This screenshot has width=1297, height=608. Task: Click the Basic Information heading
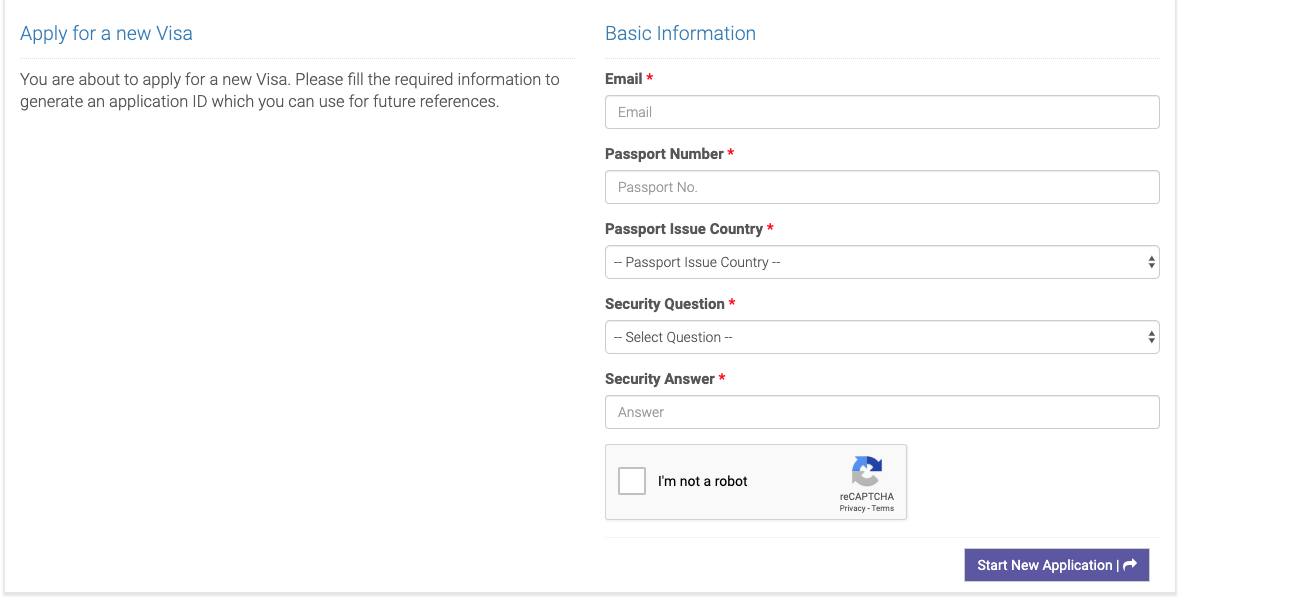point(680,33)
